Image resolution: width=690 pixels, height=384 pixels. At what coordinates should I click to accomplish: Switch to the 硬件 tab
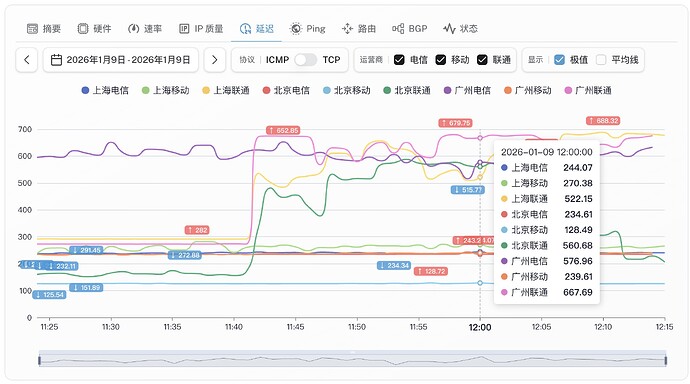(x=95, y=29)
